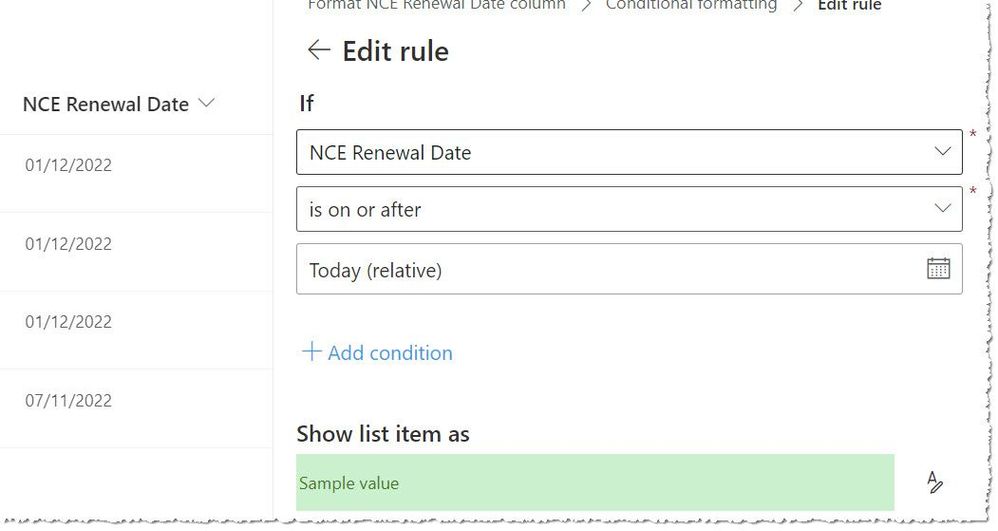Screen dimensions: 998x531
Task: Click the Add condition link
Action: tap(390, 353)
